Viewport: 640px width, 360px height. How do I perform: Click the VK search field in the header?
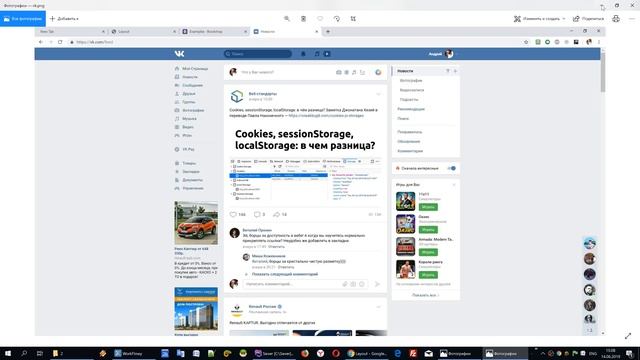tap(258, 54)
